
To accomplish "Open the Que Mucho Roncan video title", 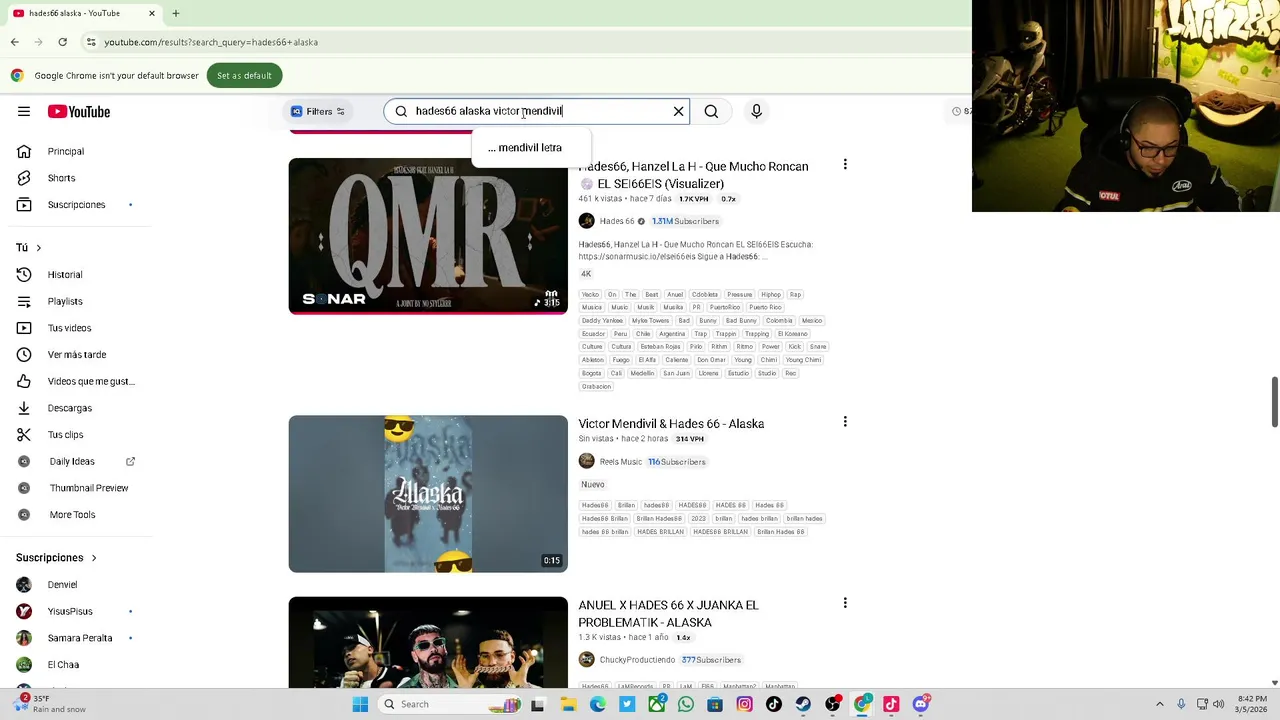I will coord(693,175).
